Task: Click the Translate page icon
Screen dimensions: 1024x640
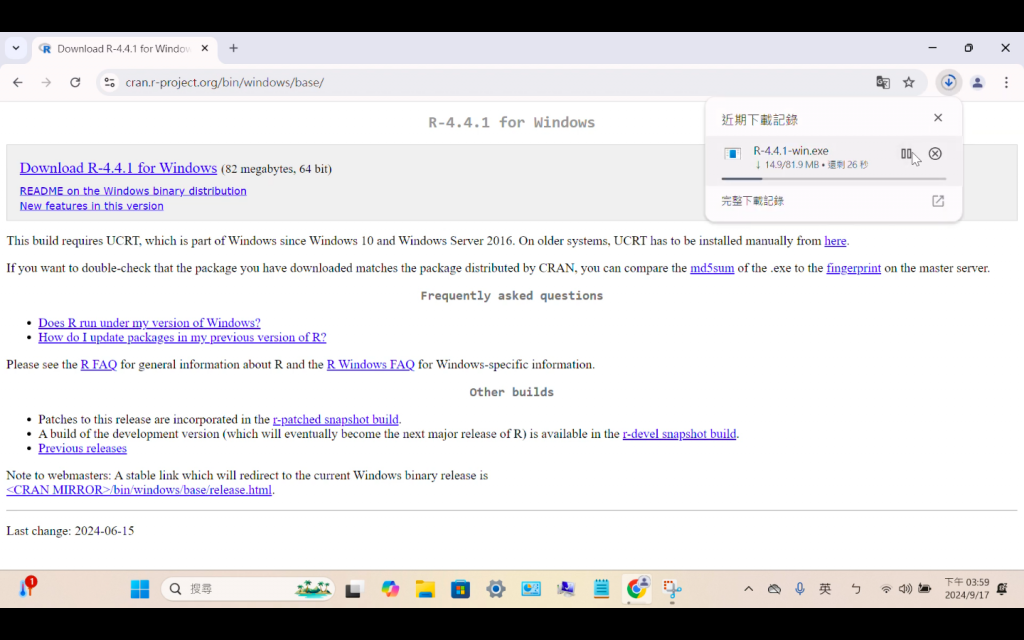Action: pos(883,82)
